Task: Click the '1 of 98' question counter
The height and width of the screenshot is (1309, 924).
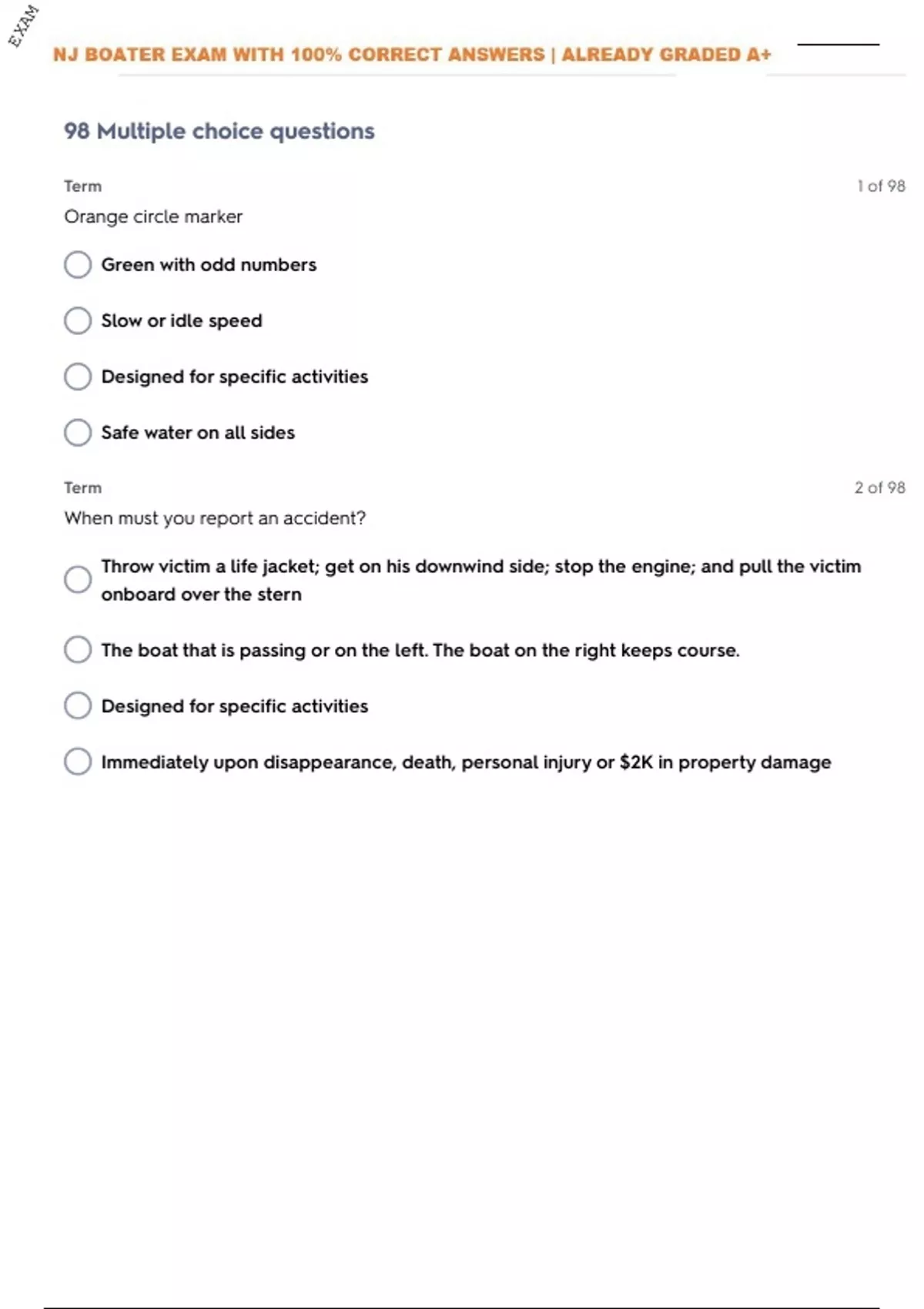Action: (881, 186)
